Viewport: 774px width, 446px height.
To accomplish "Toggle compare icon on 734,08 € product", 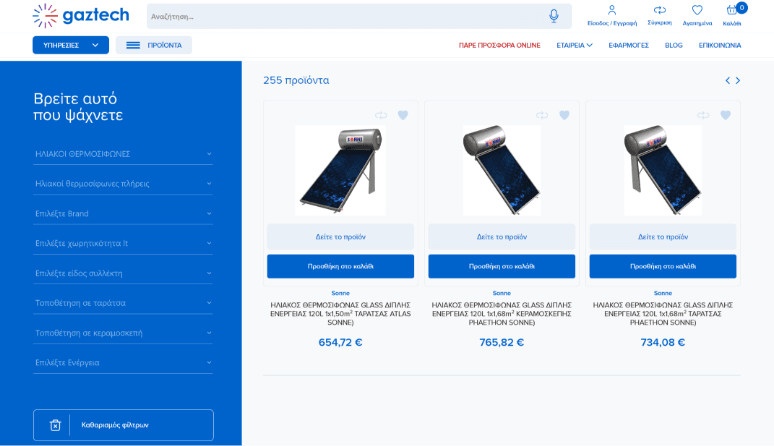I will [x=703, y=115].
